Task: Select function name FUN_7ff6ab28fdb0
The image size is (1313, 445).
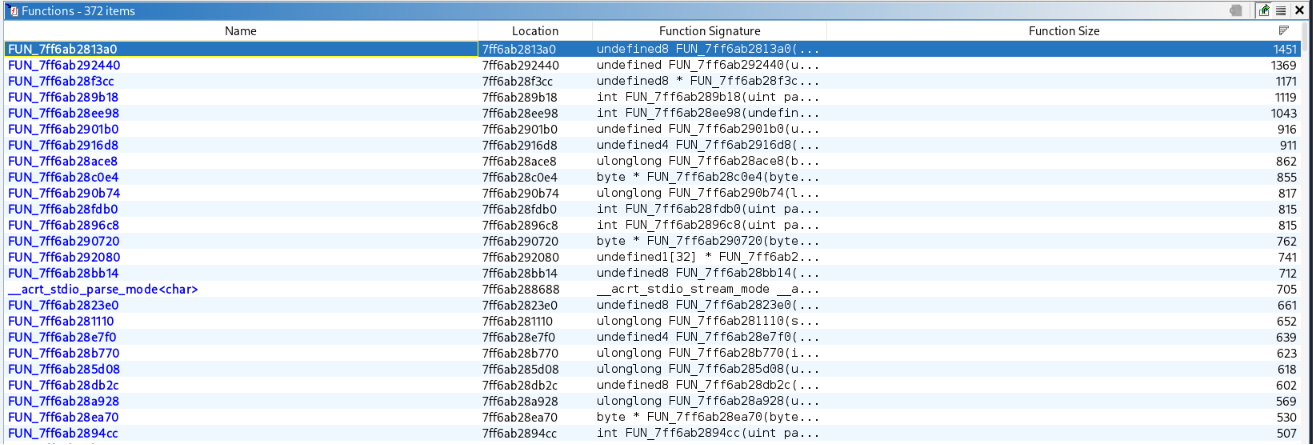Action: pos(63,209)
